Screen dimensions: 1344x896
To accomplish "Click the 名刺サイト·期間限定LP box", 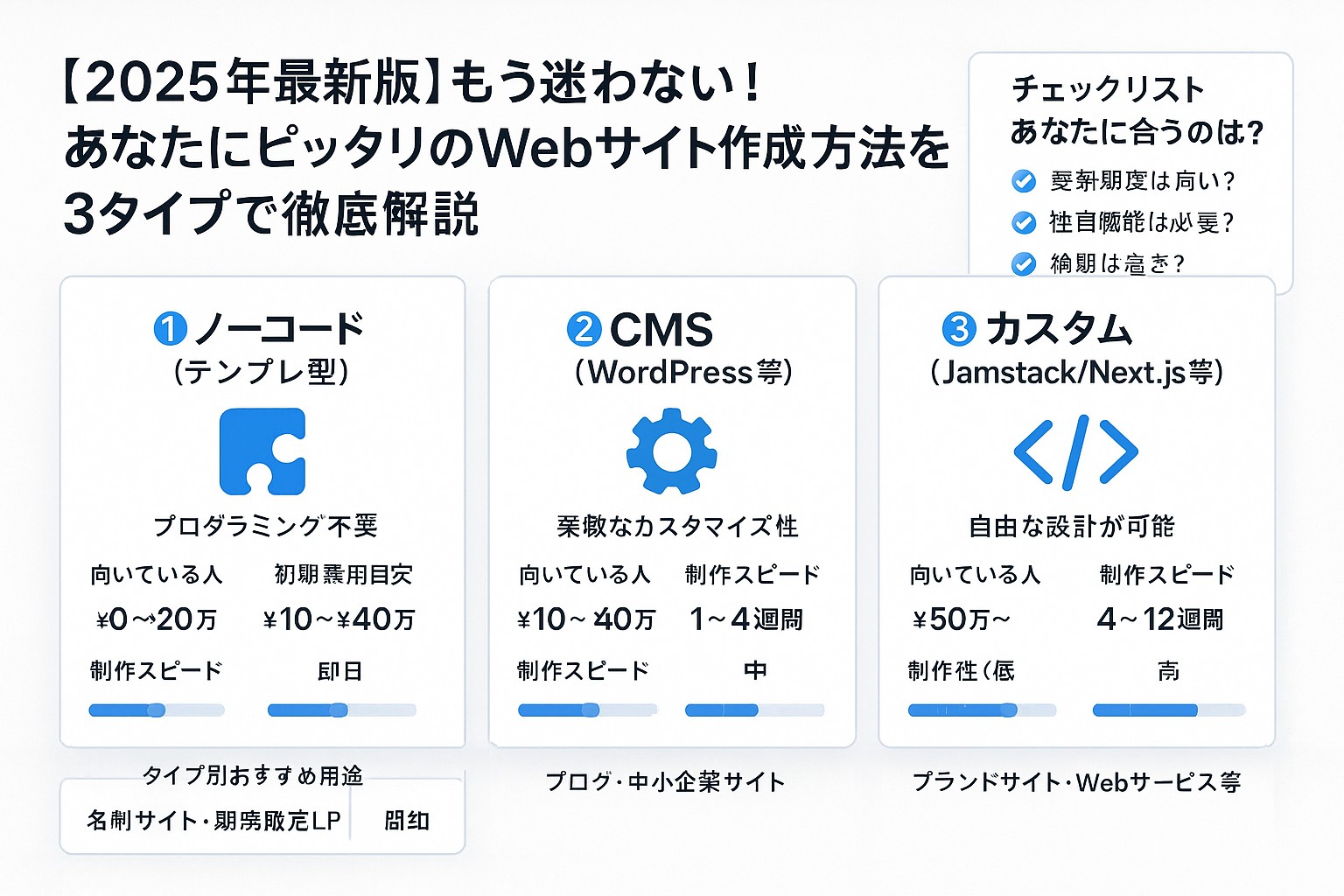I will [x=213, y=821].
